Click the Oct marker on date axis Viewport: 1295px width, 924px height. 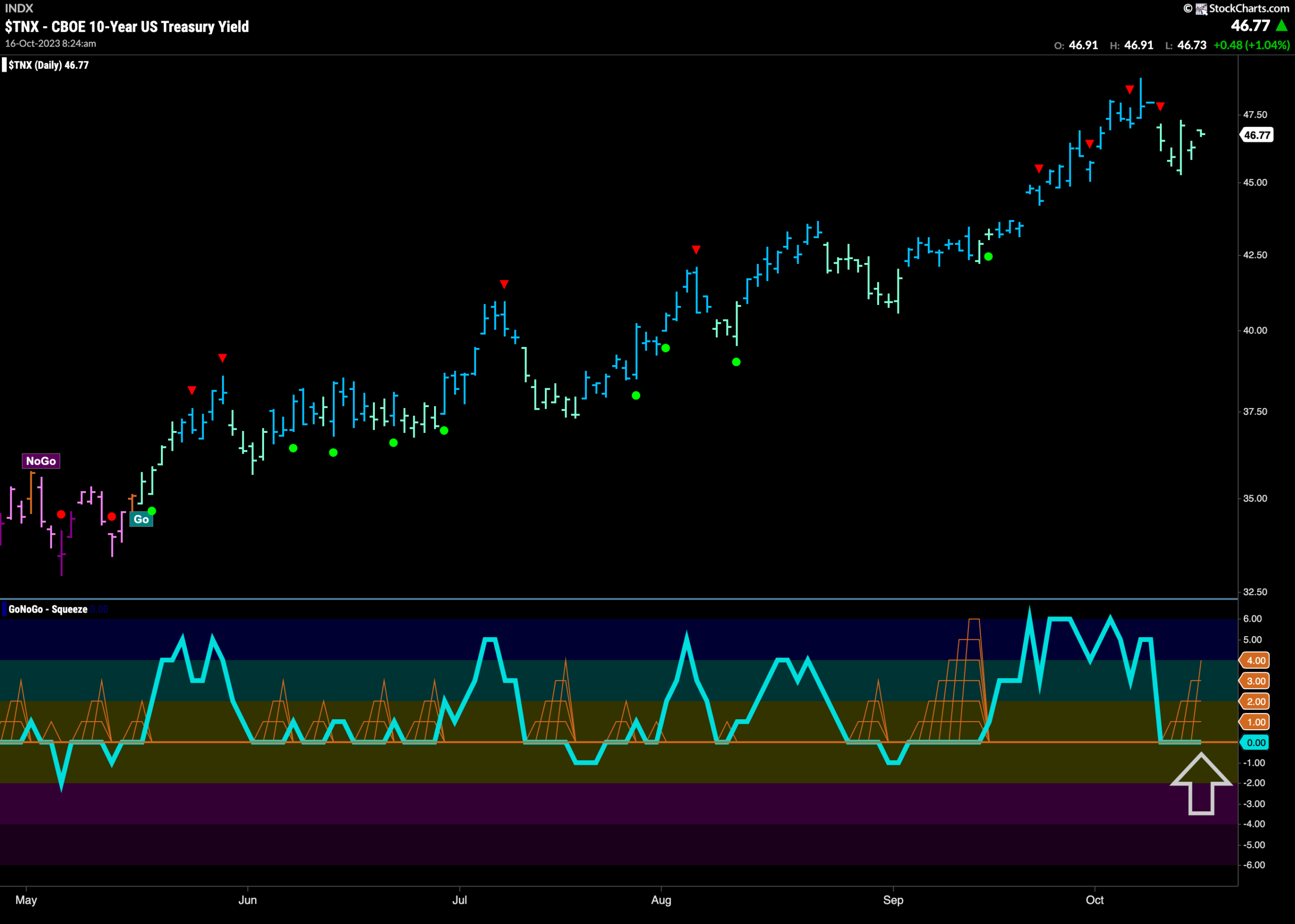[1094, 900]
